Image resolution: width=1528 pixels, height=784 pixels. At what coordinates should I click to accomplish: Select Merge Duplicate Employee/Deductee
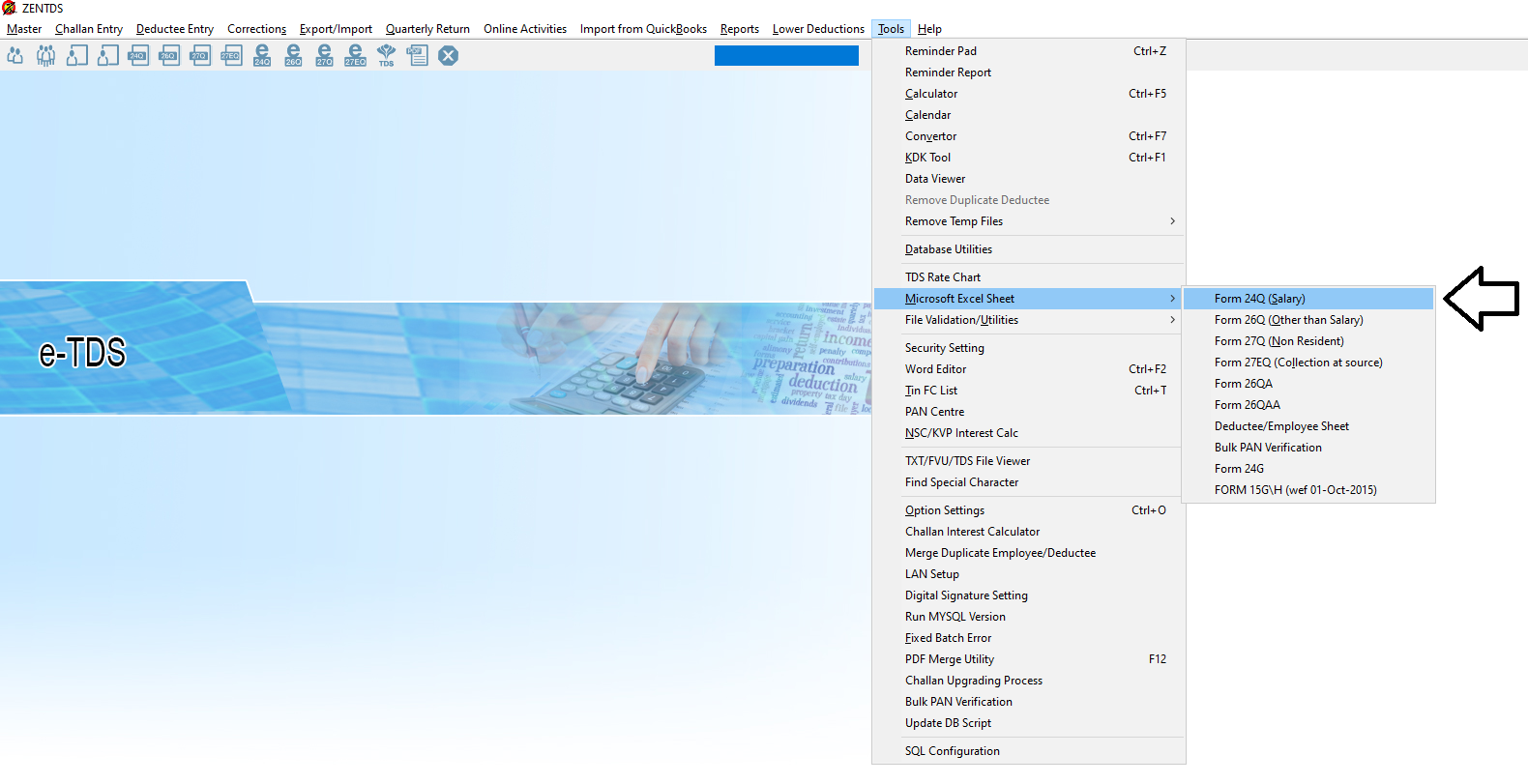point(1029,553)
